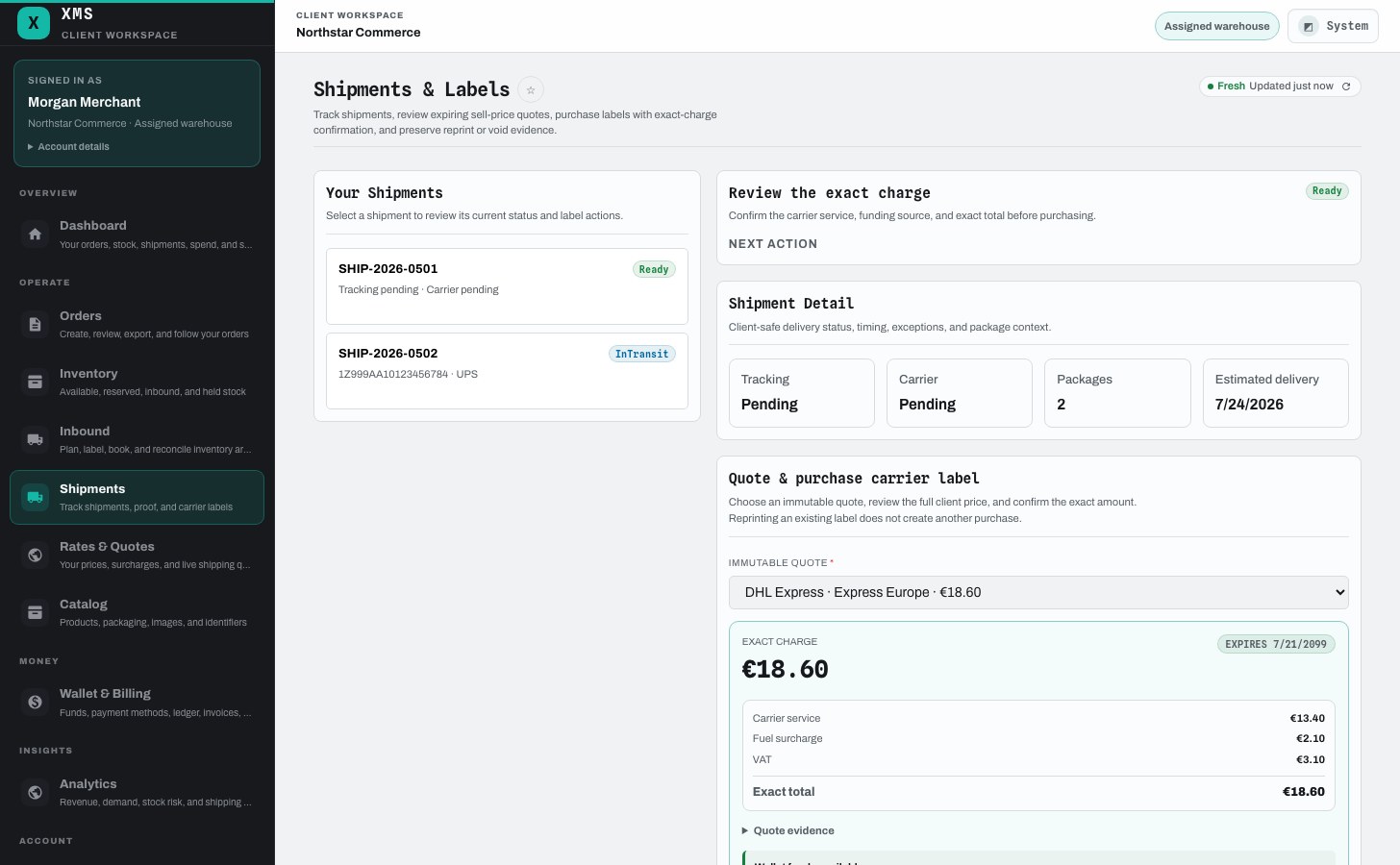The image size is (1400, 865).
Task: Click Shipments & Labels heading
Action: coord(412,89)
